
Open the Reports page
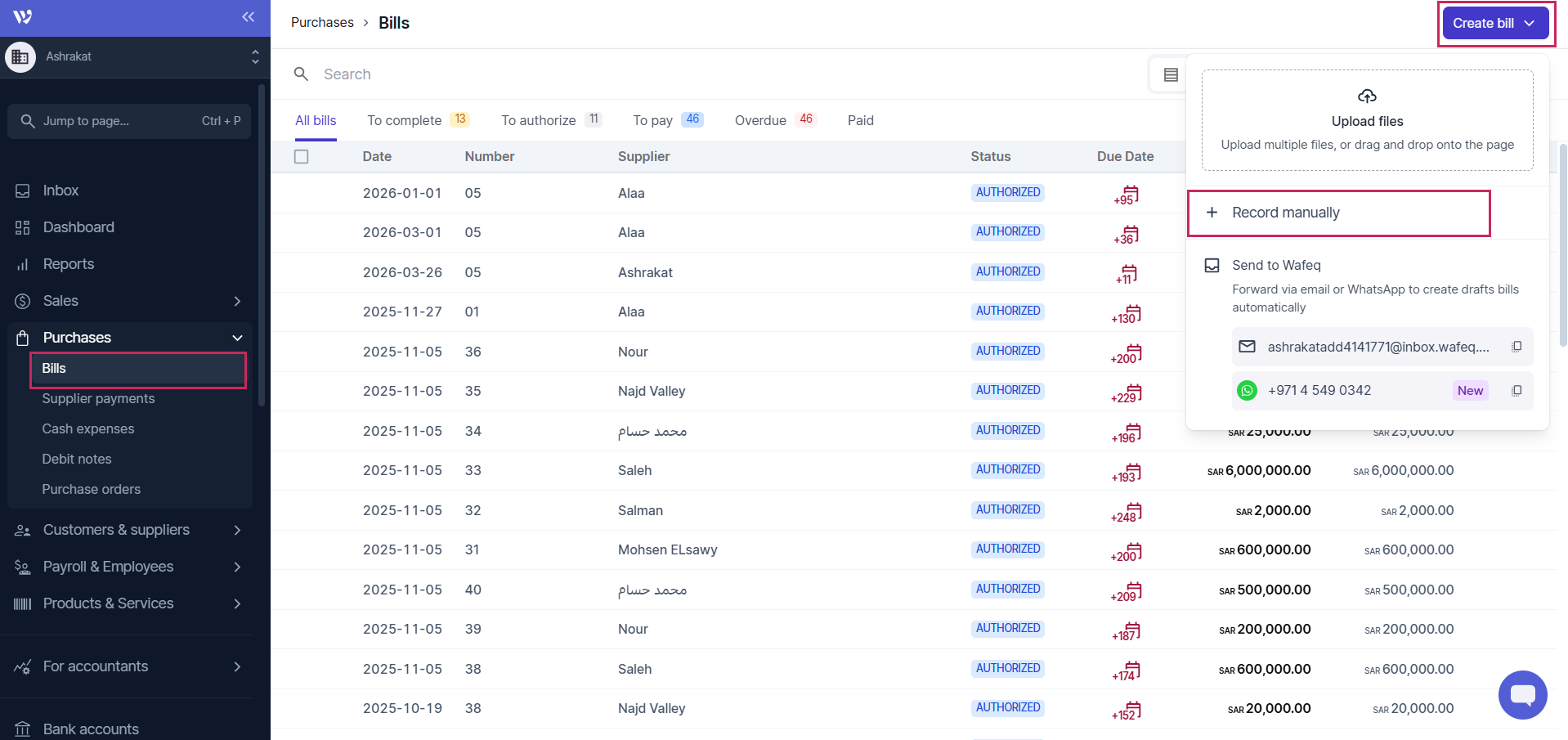68,264
